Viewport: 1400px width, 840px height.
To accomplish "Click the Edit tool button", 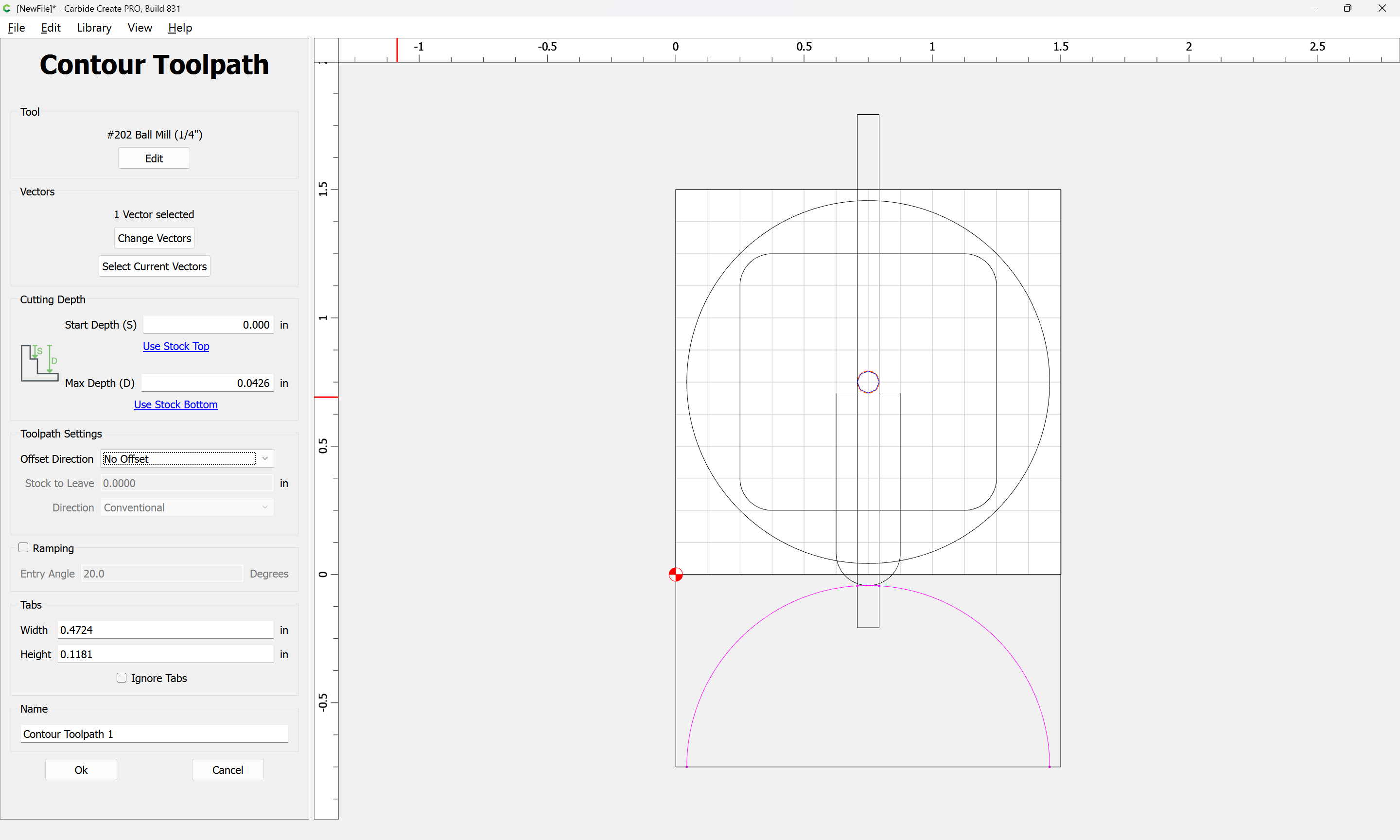I will (x=153, y=158).
